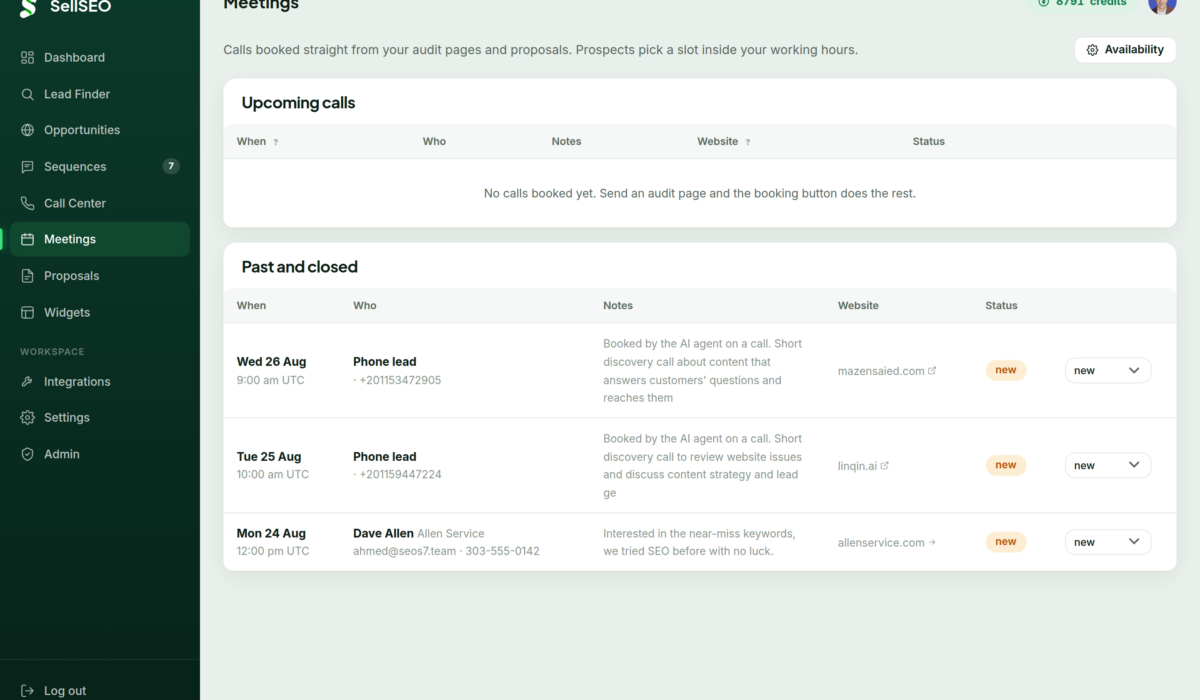Click note about near-miss keywords
1200x700 pixels.
[699, 542]
